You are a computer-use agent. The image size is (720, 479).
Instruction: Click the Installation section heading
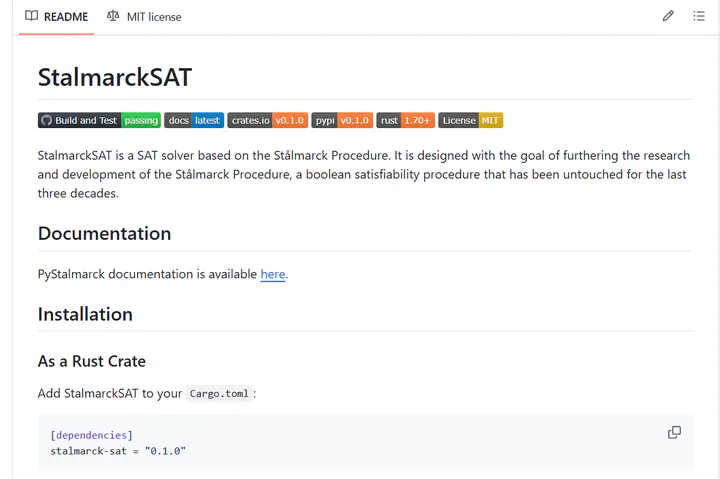point(85,314)
